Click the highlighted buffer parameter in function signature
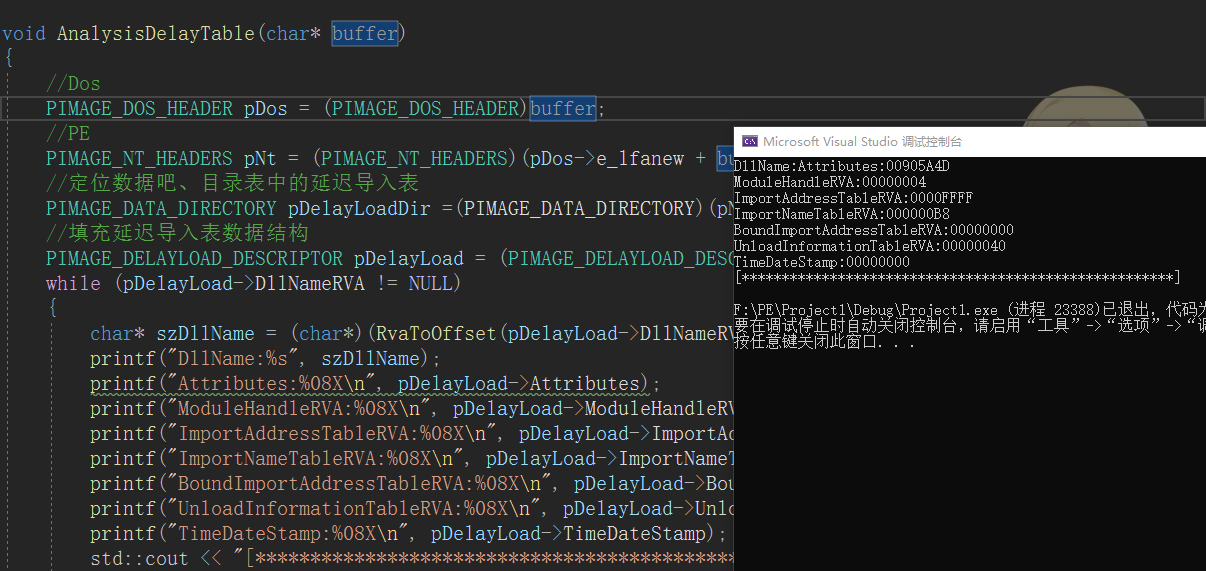Viewport: 1206px width, 571px height. pos(365,33)
